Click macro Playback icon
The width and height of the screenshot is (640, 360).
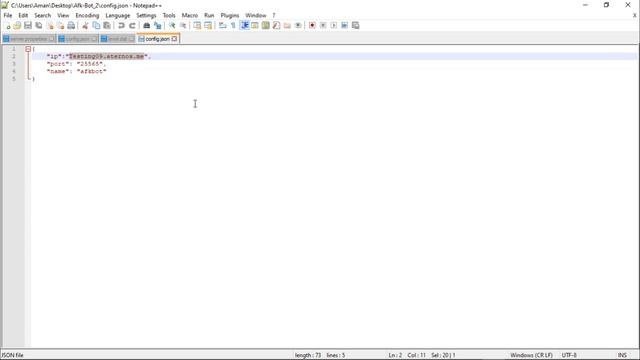point(333,26)
